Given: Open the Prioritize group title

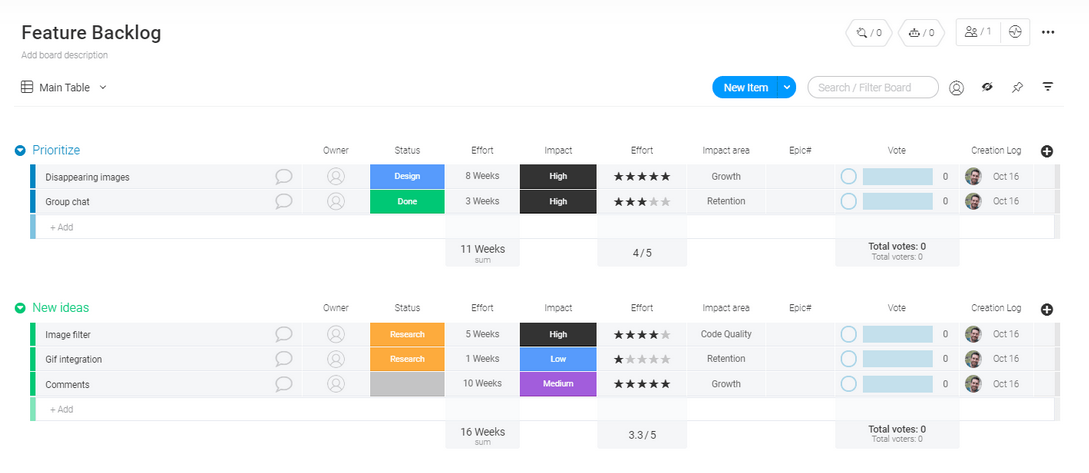Looking at the screenshot, I should pyautogui.click(x=56, y=150).
